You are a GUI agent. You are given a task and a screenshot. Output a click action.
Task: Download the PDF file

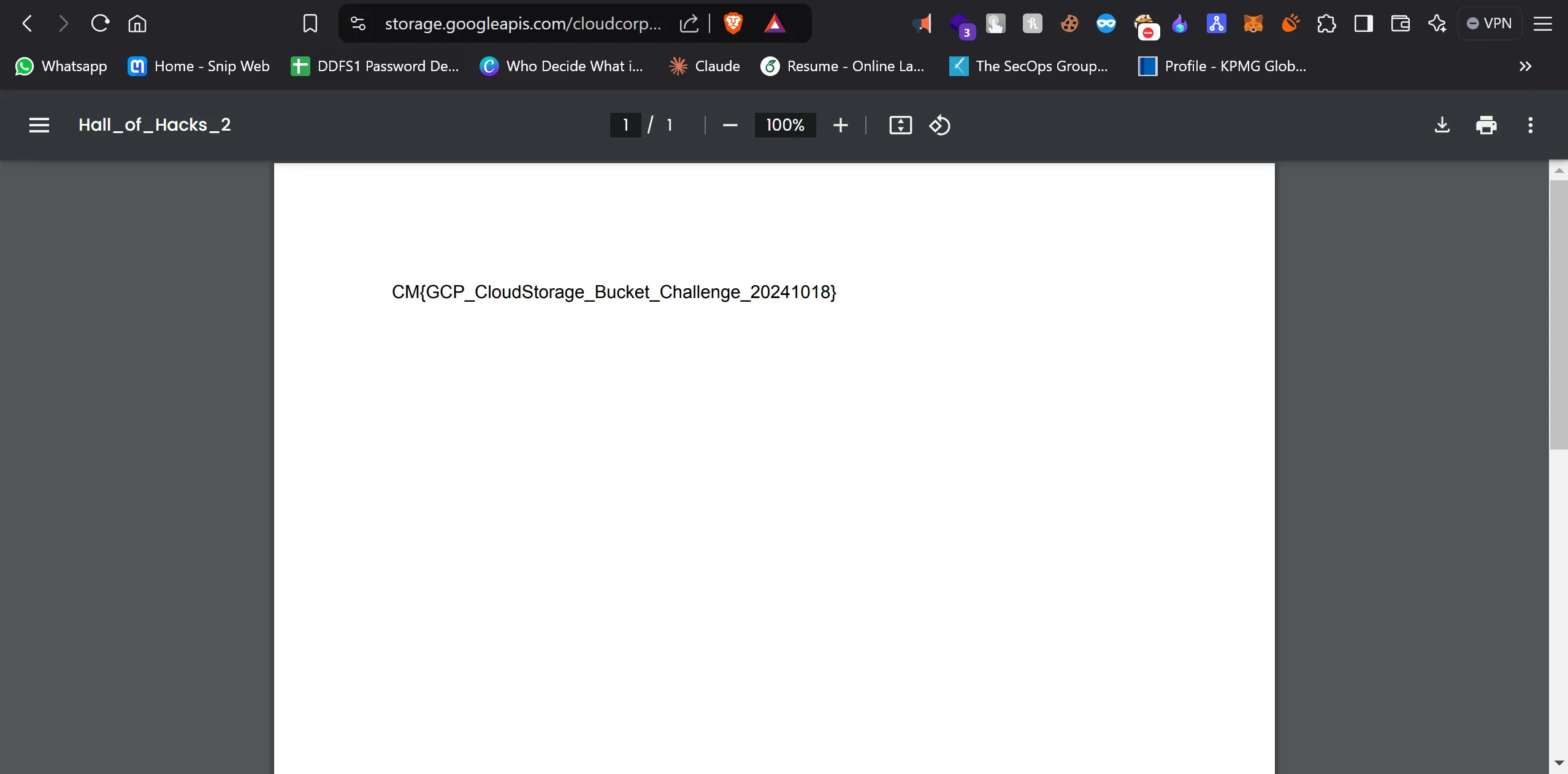[x=1442, y=125]
